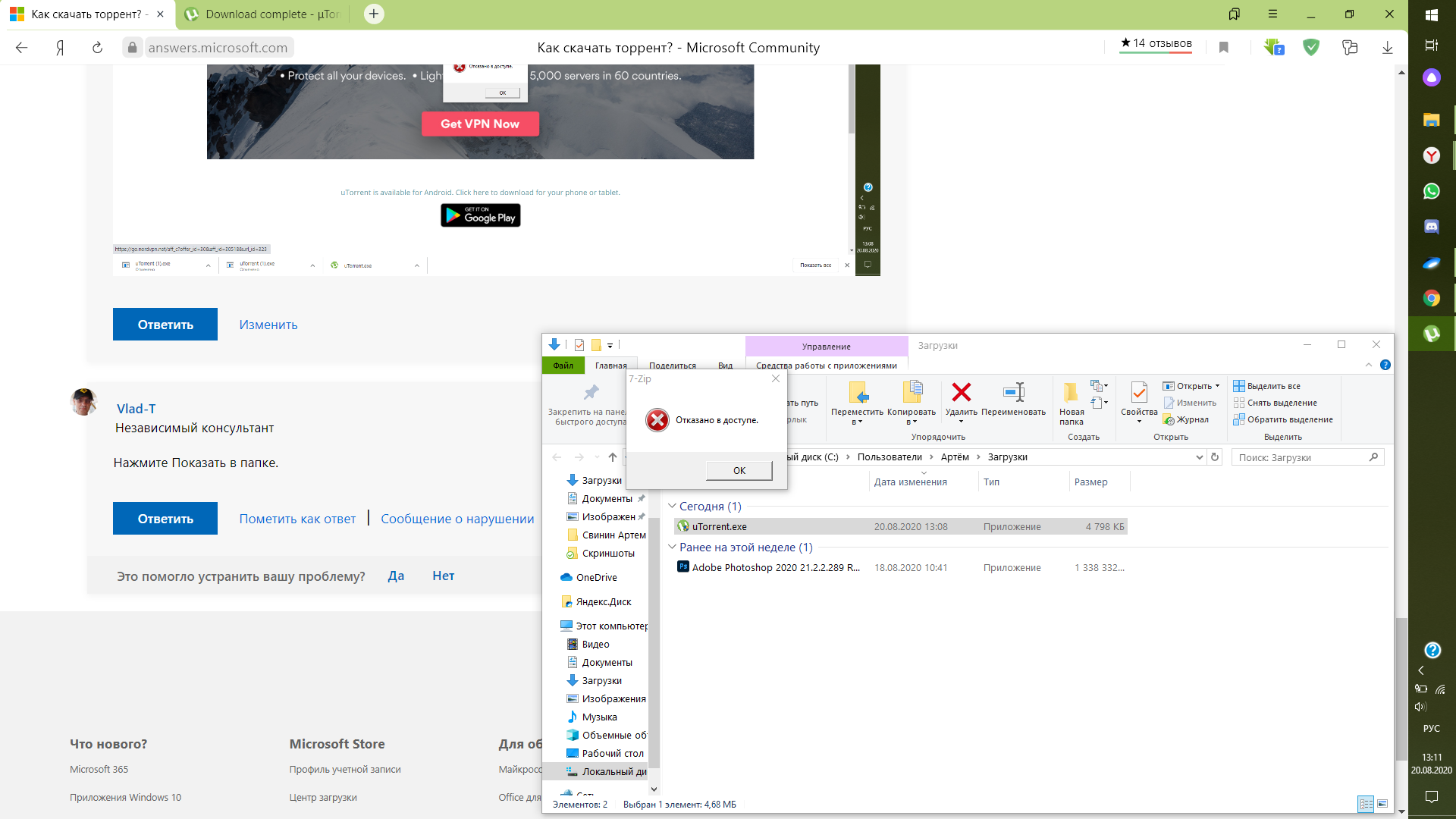
Task: Switch to details view layout icon
Action: pyautogui.click(x=1366, y=804)
